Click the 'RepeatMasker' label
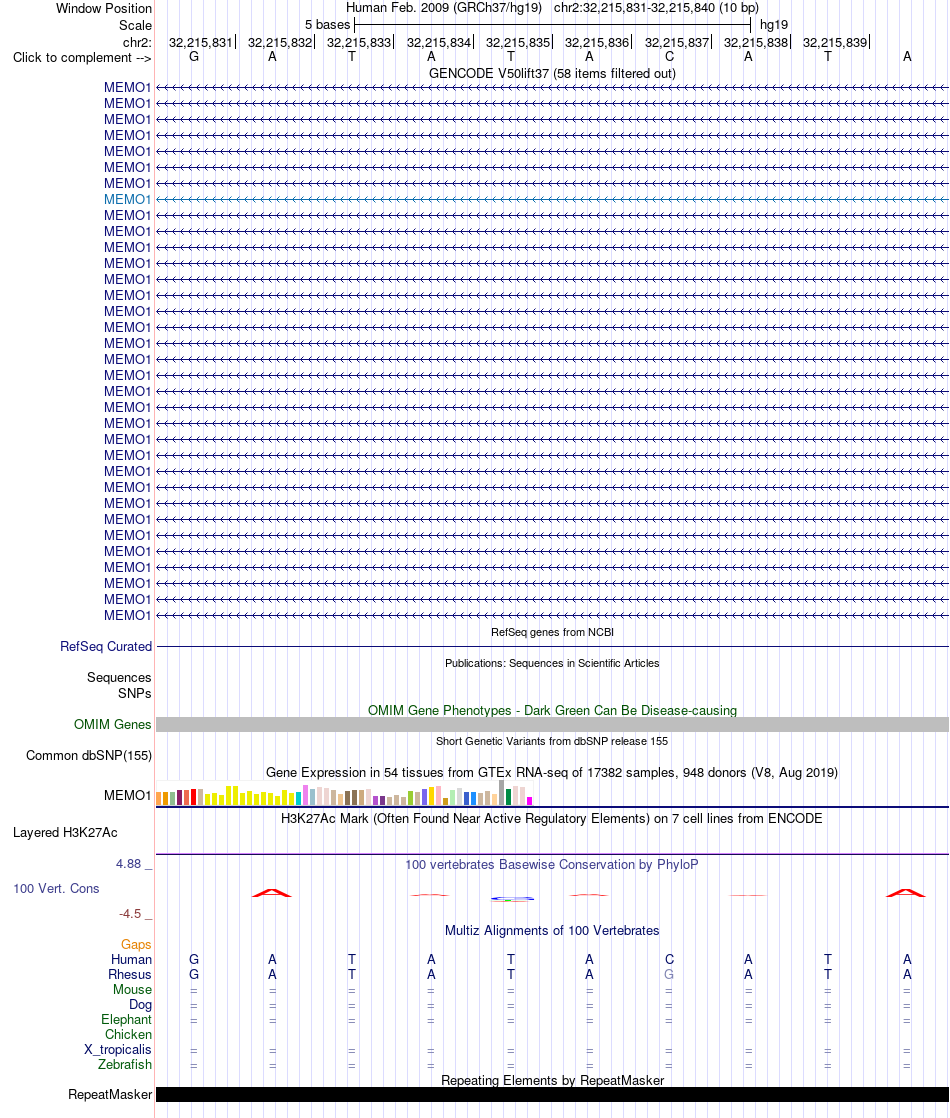This screenshot has height=1118, width=950. click(110, 1094)
